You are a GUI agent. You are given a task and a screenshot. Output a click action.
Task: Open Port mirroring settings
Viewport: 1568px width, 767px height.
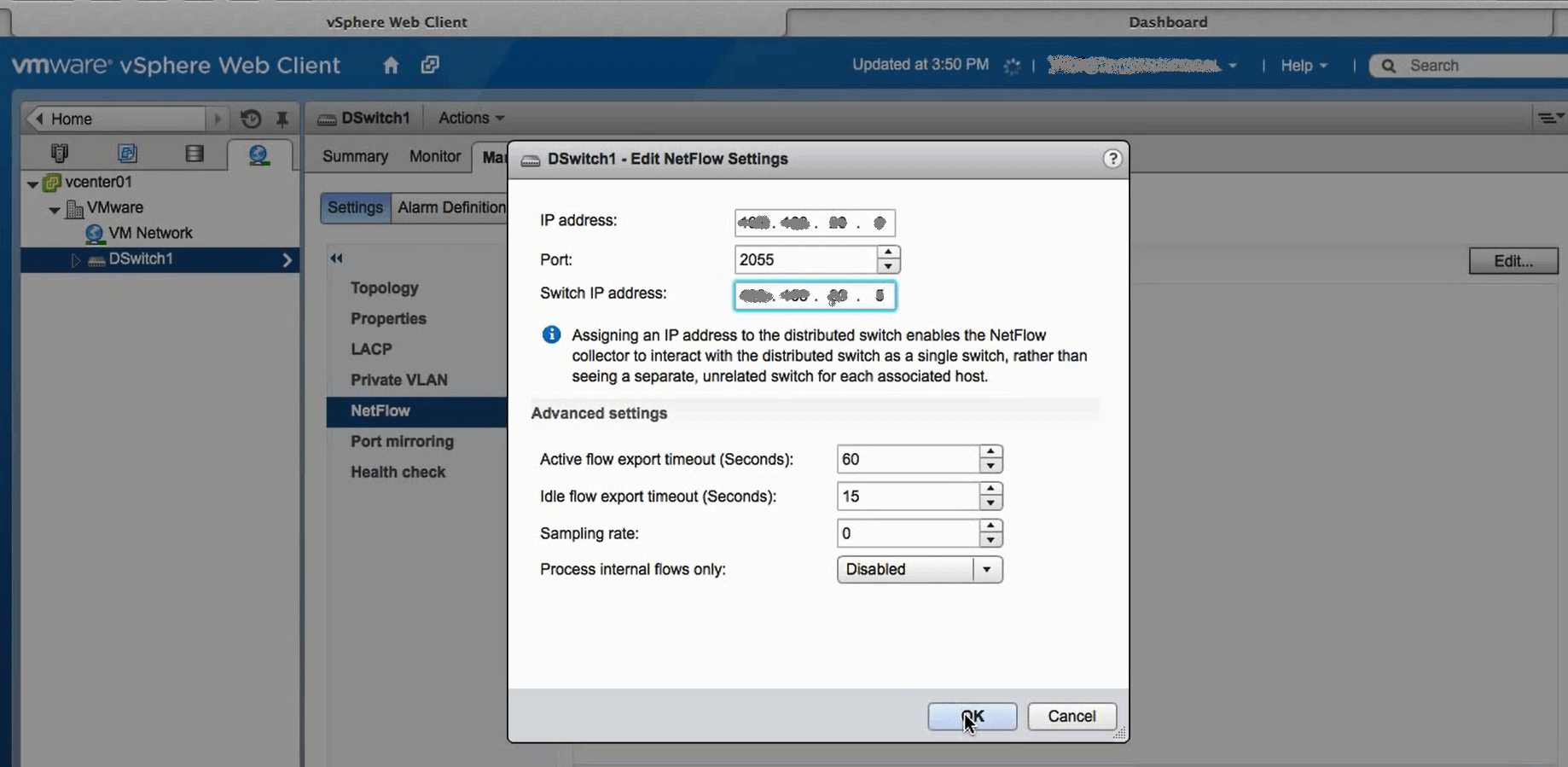(402, 441)
